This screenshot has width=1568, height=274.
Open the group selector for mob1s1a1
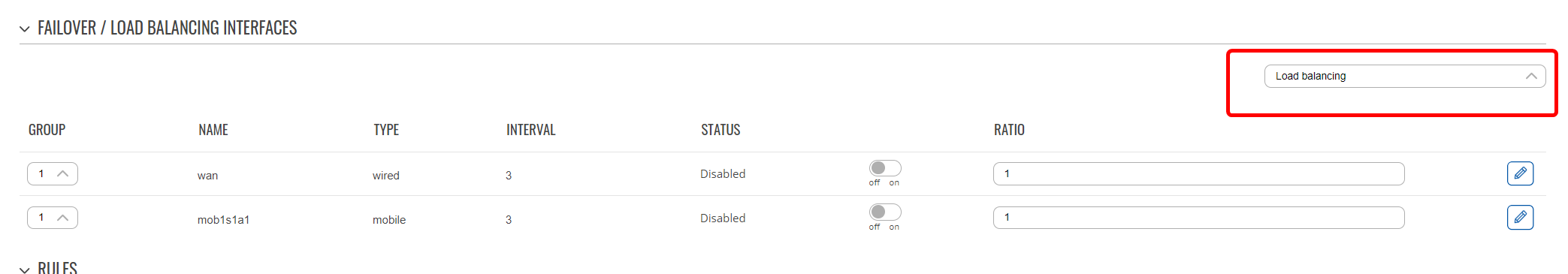53,218
